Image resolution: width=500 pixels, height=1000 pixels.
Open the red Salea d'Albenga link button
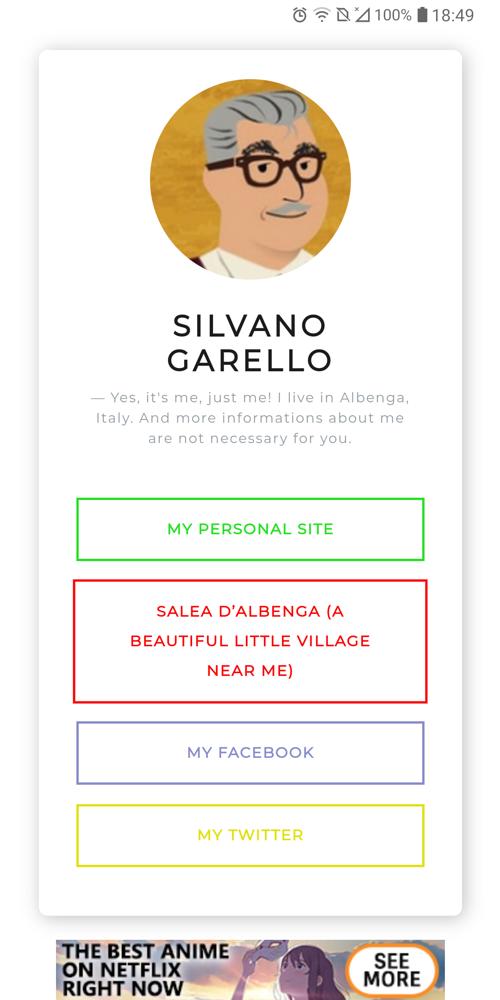pyautogui.click(x=250, y=641)
